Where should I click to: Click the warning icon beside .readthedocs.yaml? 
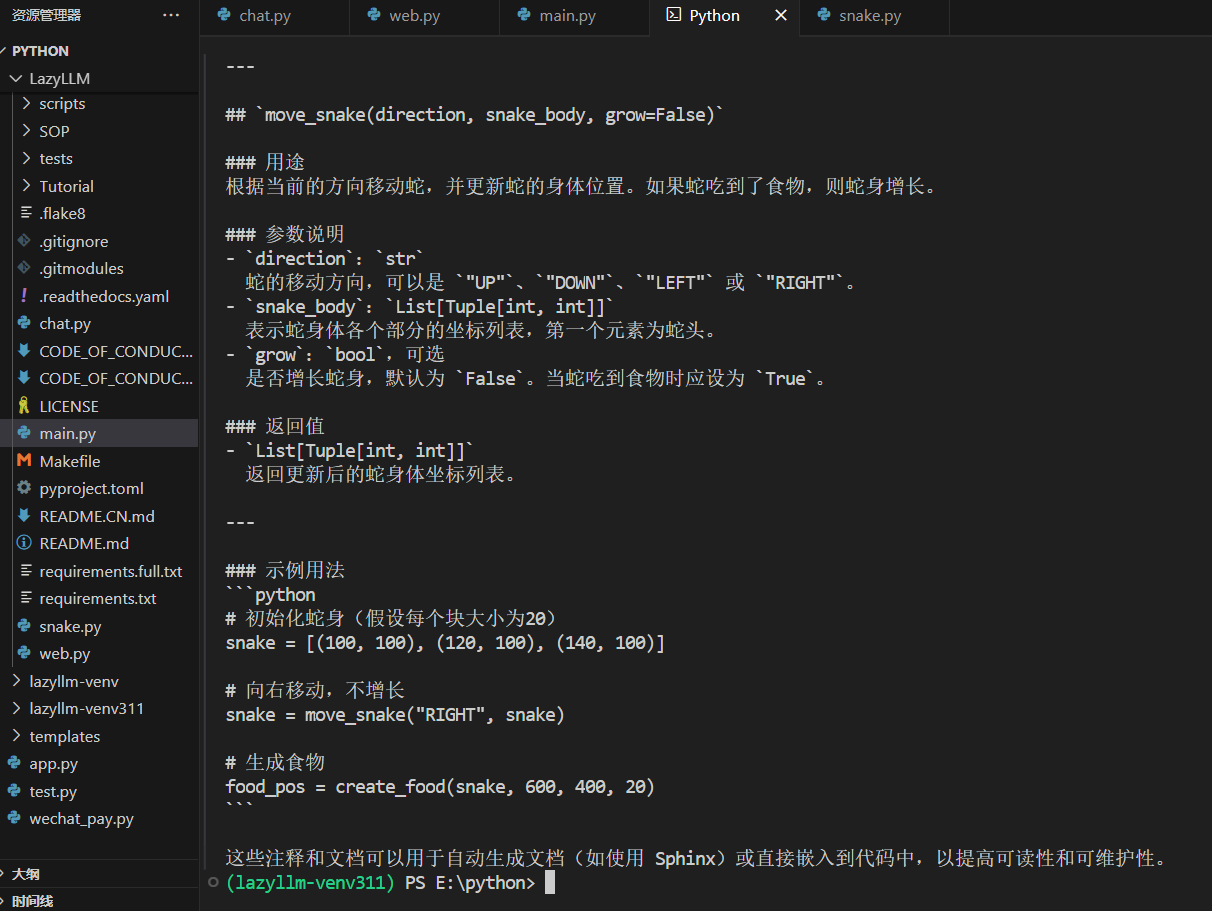pos(26,295)
